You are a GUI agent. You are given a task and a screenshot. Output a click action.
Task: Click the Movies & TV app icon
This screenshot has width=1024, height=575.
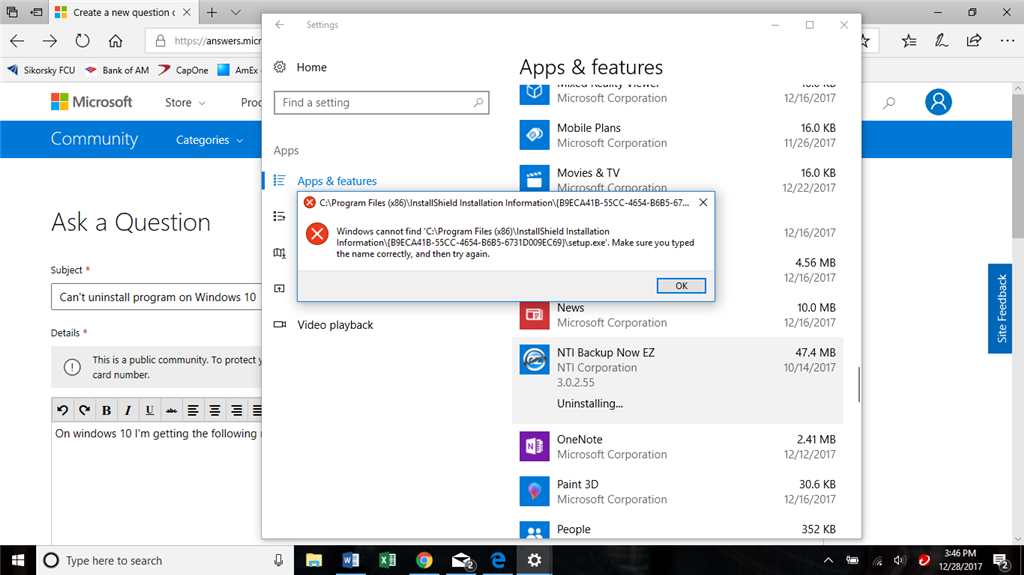point(534,180)
